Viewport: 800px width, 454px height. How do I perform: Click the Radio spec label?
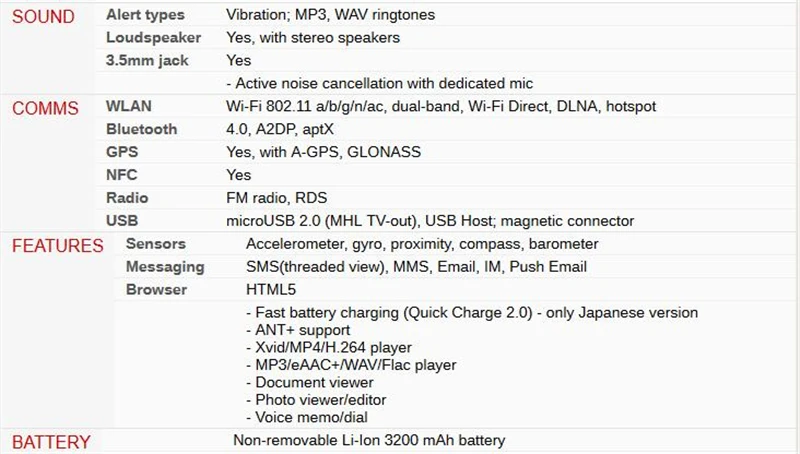tap(127, 198)
